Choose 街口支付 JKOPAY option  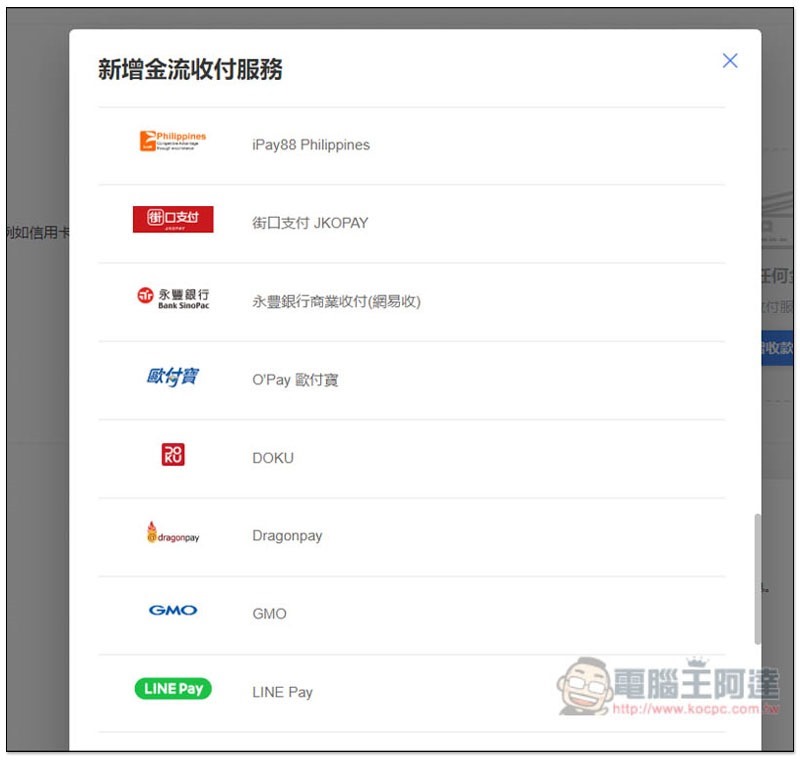click(x=310, y=223)
